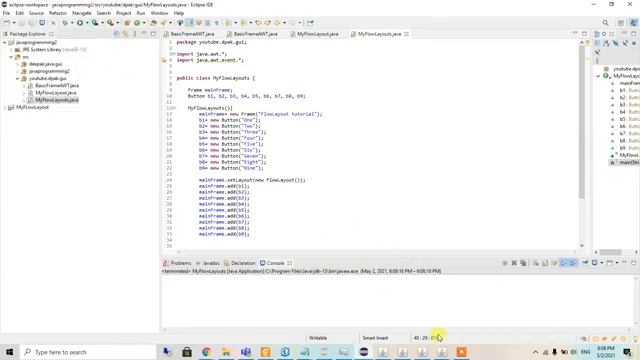
Task: Open the Windows notification center icon
Action: (627, 352)
